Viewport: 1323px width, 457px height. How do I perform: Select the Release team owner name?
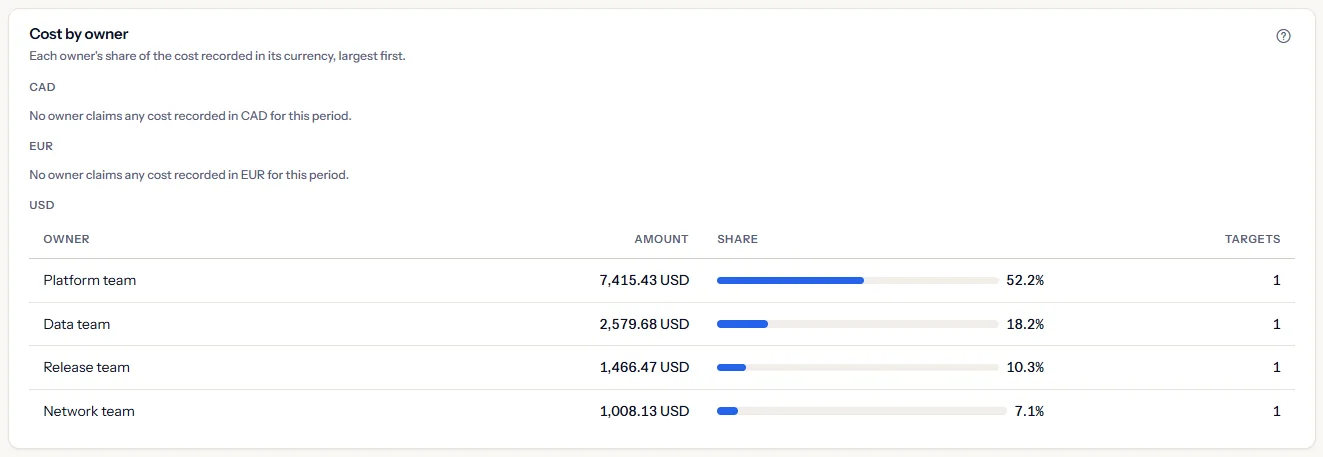coord(87,368)
